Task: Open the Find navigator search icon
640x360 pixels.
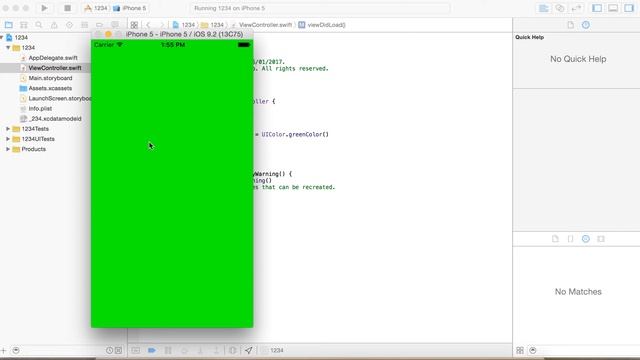Action: pyautogui.click(x=39, y=25)
